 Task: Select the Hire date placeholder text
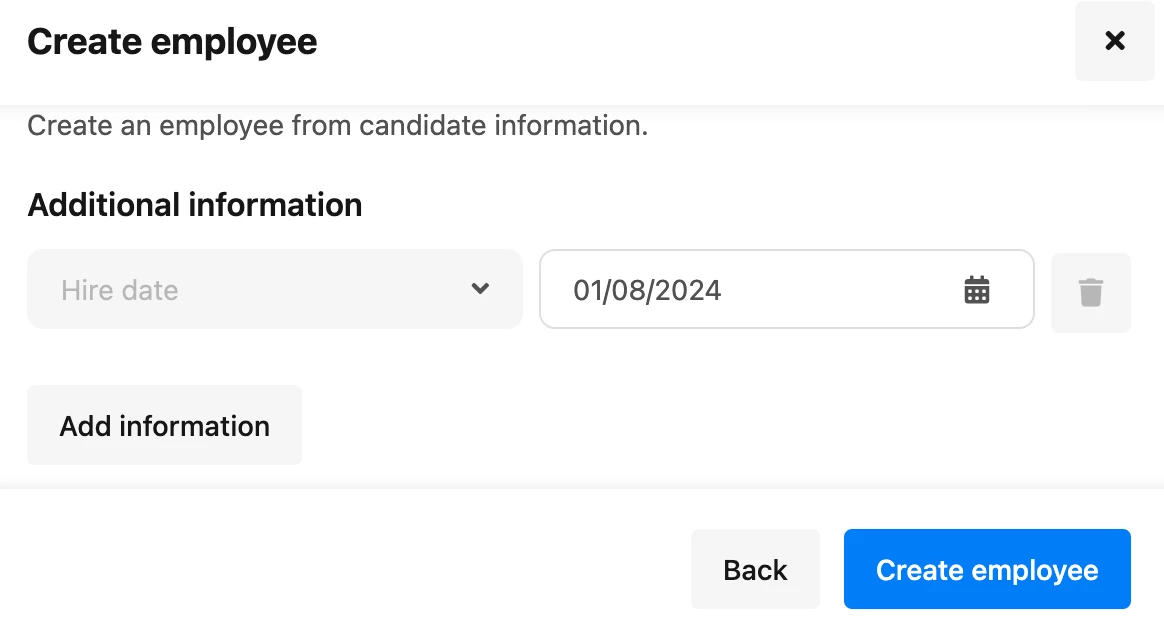120,290
